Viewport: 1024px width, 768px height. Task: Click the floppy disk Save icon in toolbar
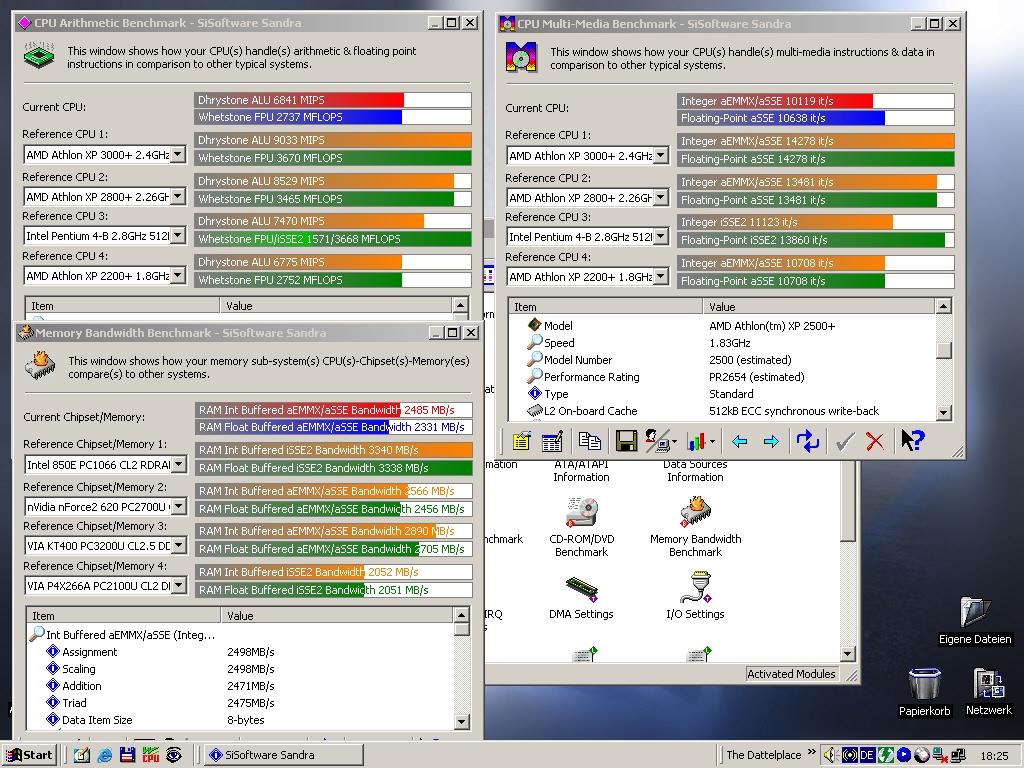(627, 441)
